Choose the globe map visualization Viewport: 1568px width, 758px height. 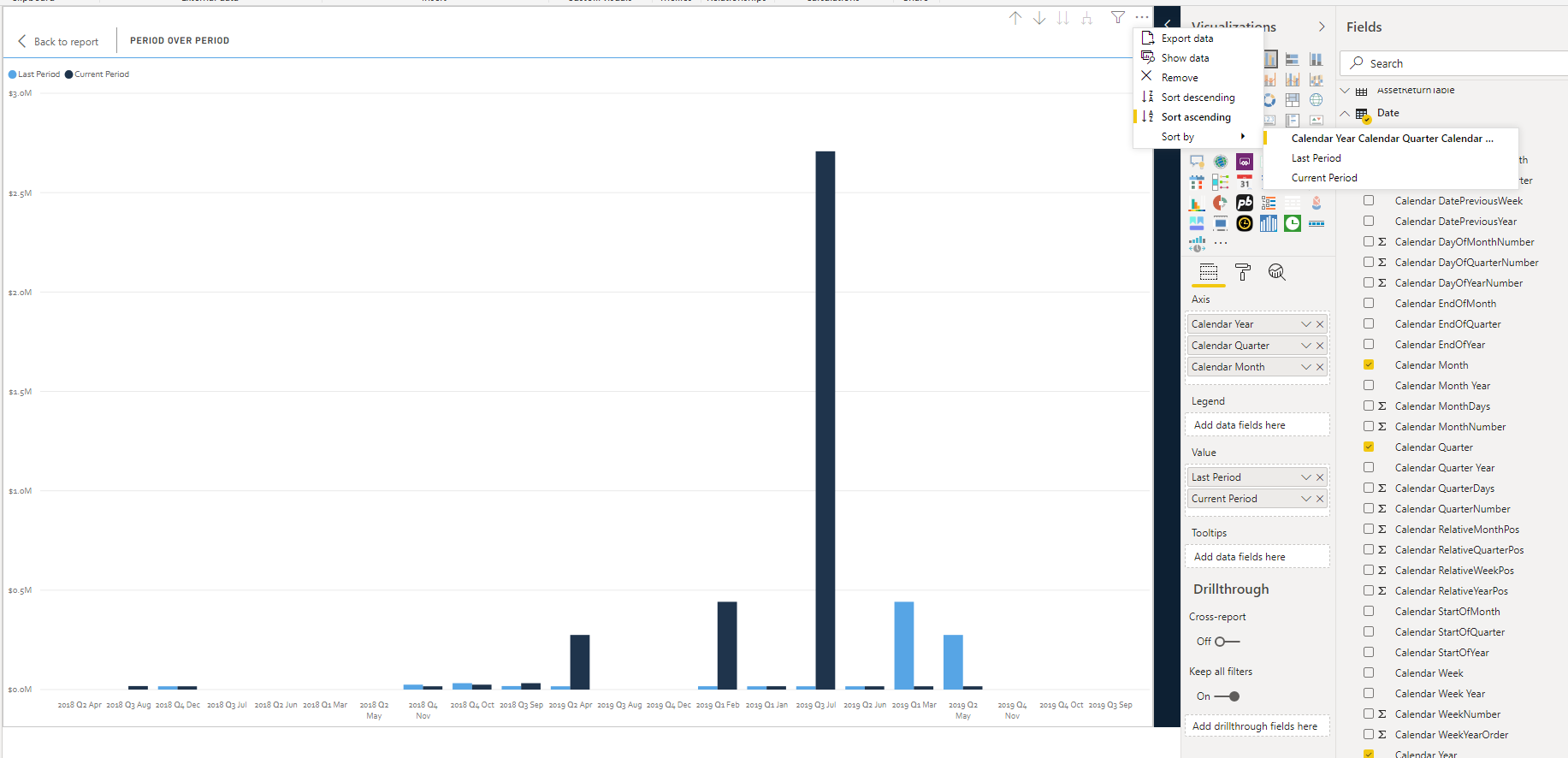point(1317,100)
